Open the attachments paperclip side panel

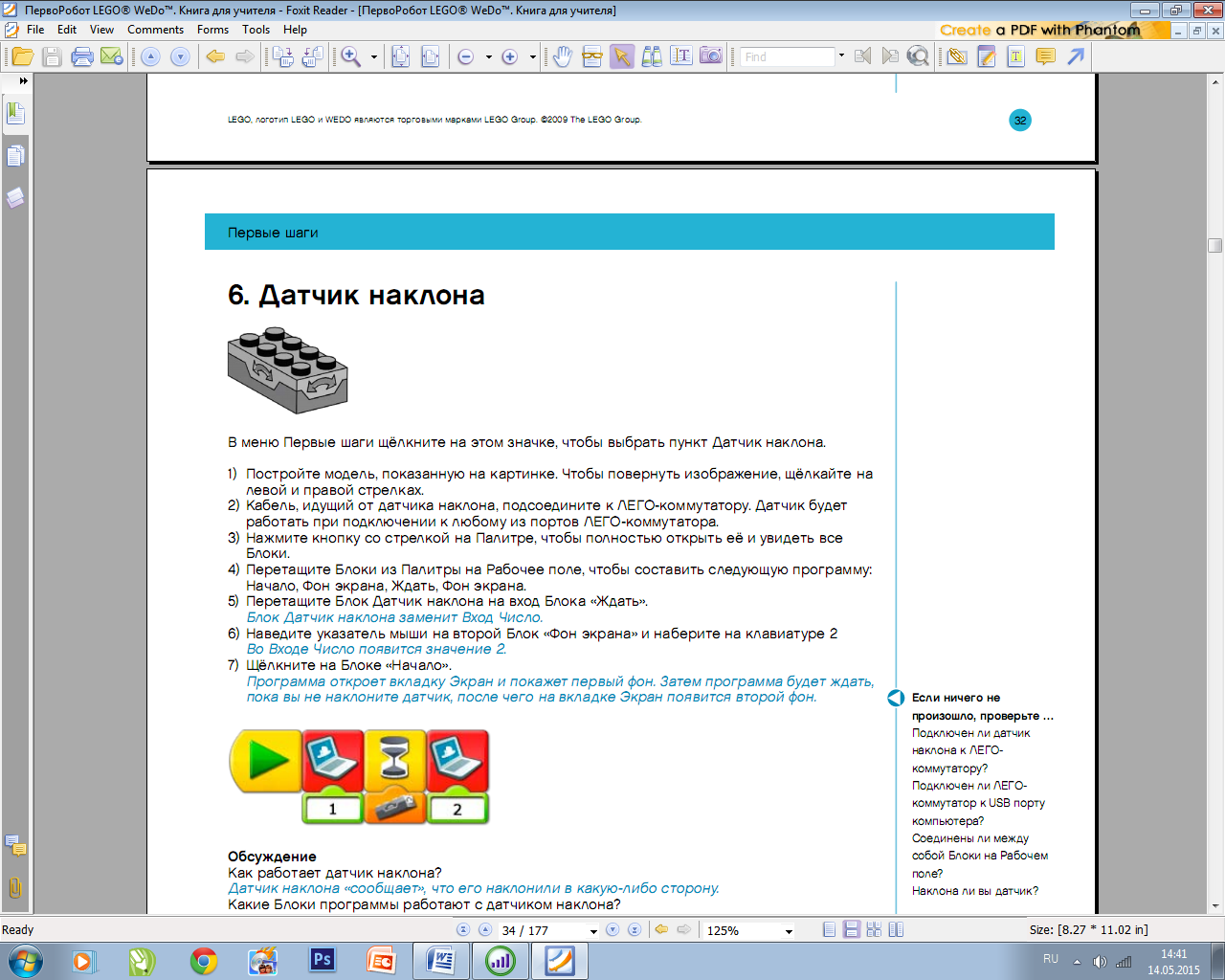pyautogui.click(x=15, y=887)
